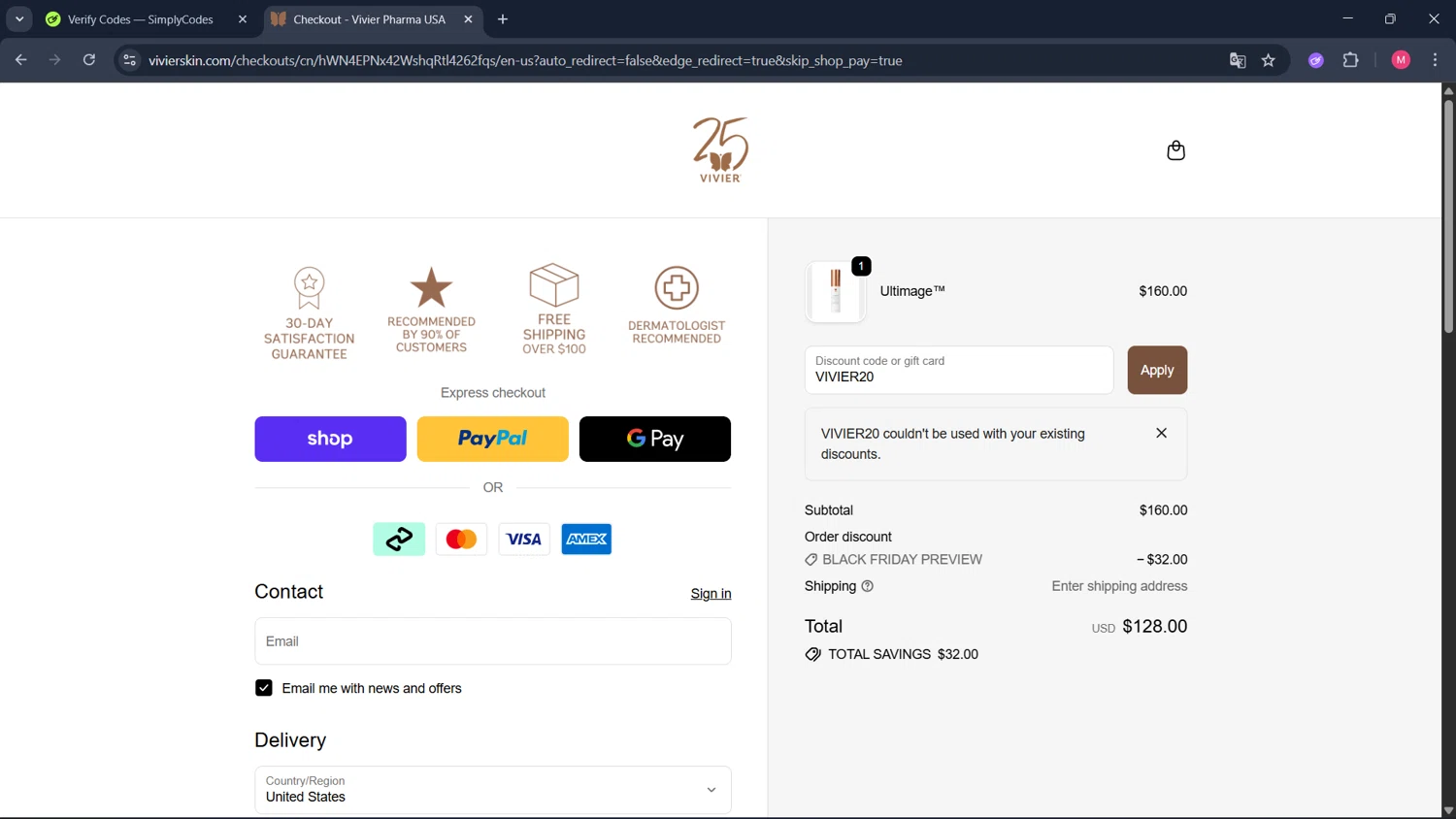Click the discount code or gift card field
Viewport: 1456px width, 819px height.
tap(959, 370)
